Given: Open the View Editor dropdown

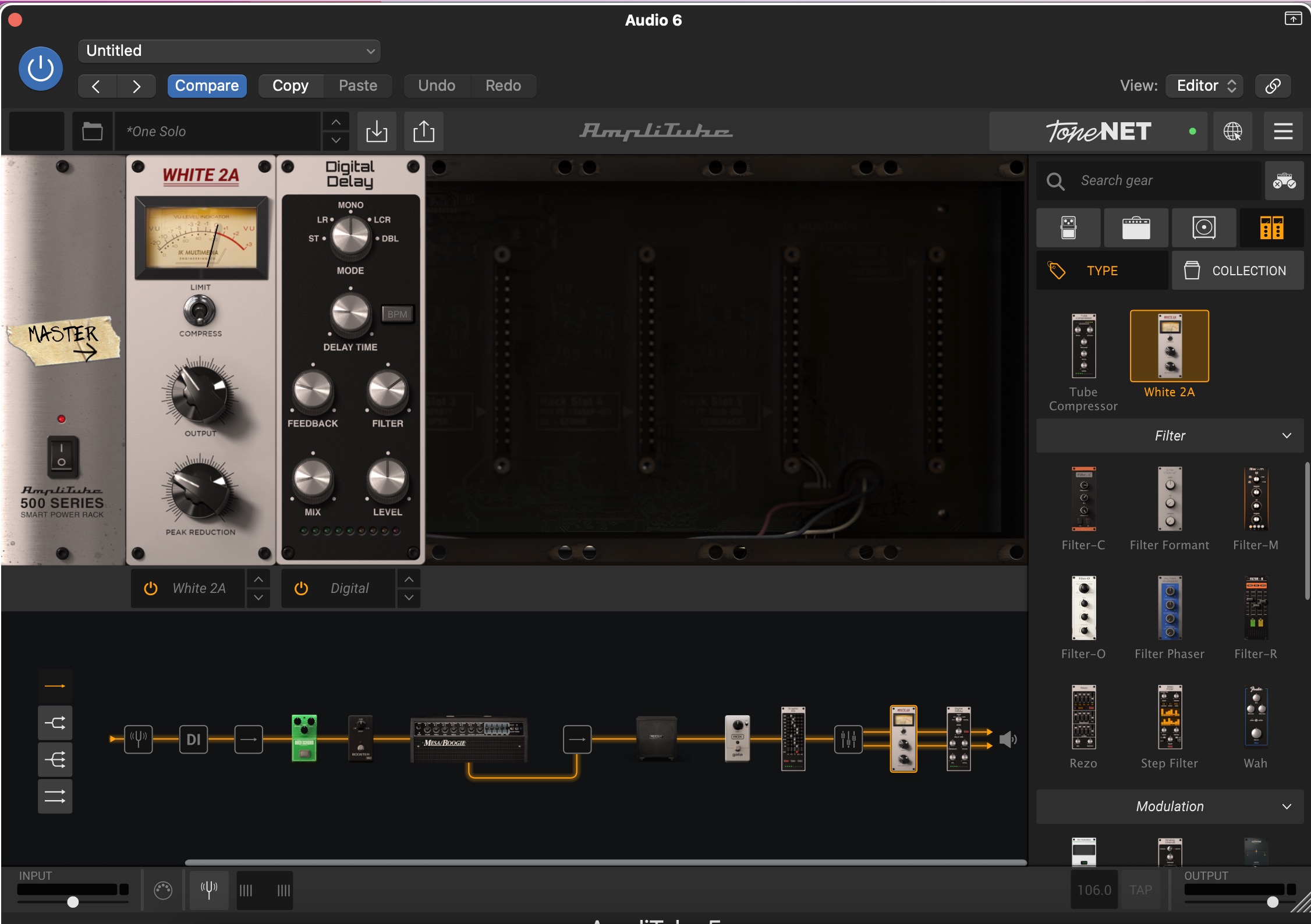Looking at the screenshot, I should tap(1205, 86).
